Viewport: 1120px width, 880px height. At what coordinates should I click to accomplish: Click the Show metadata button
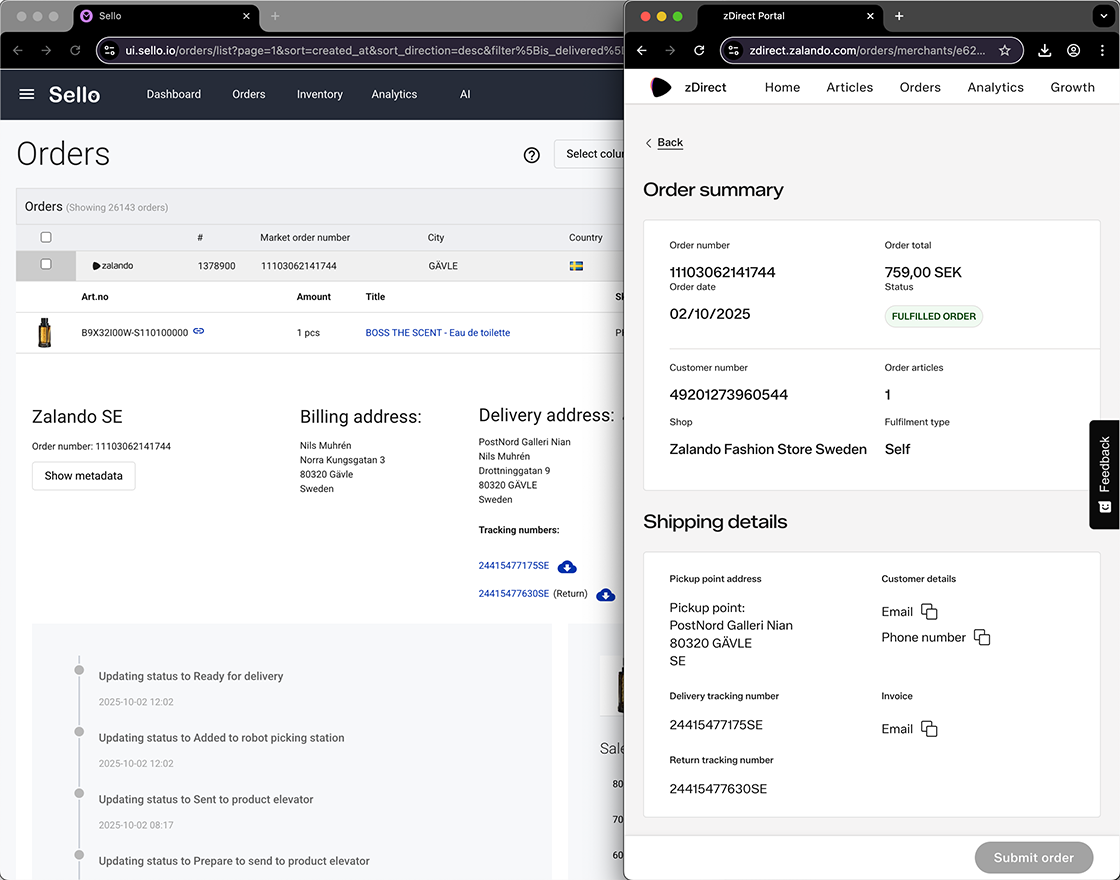[83, 476]
